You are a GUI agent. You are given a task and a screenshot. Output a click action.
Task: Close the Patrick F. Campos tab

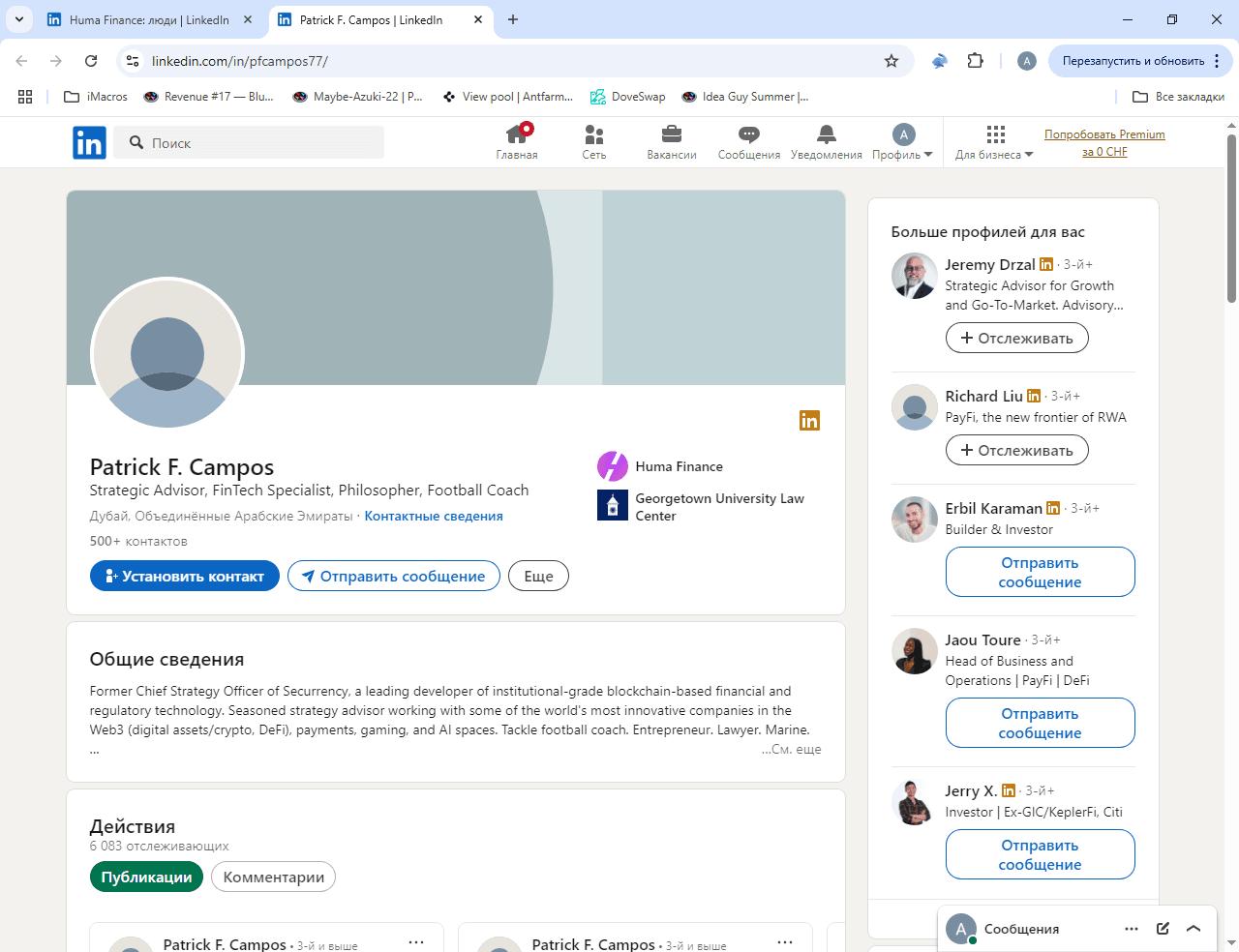pyautogui.click(x=478, y=19)
